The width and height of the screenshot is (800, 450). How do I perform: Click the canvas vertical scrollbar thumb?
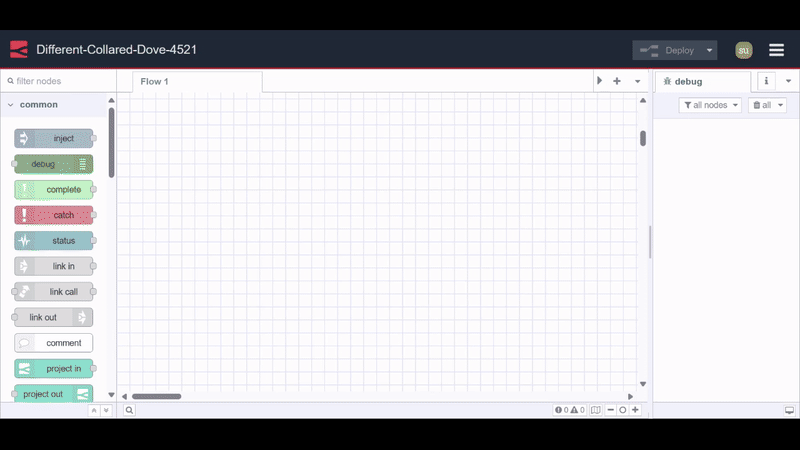coord(643,138)
